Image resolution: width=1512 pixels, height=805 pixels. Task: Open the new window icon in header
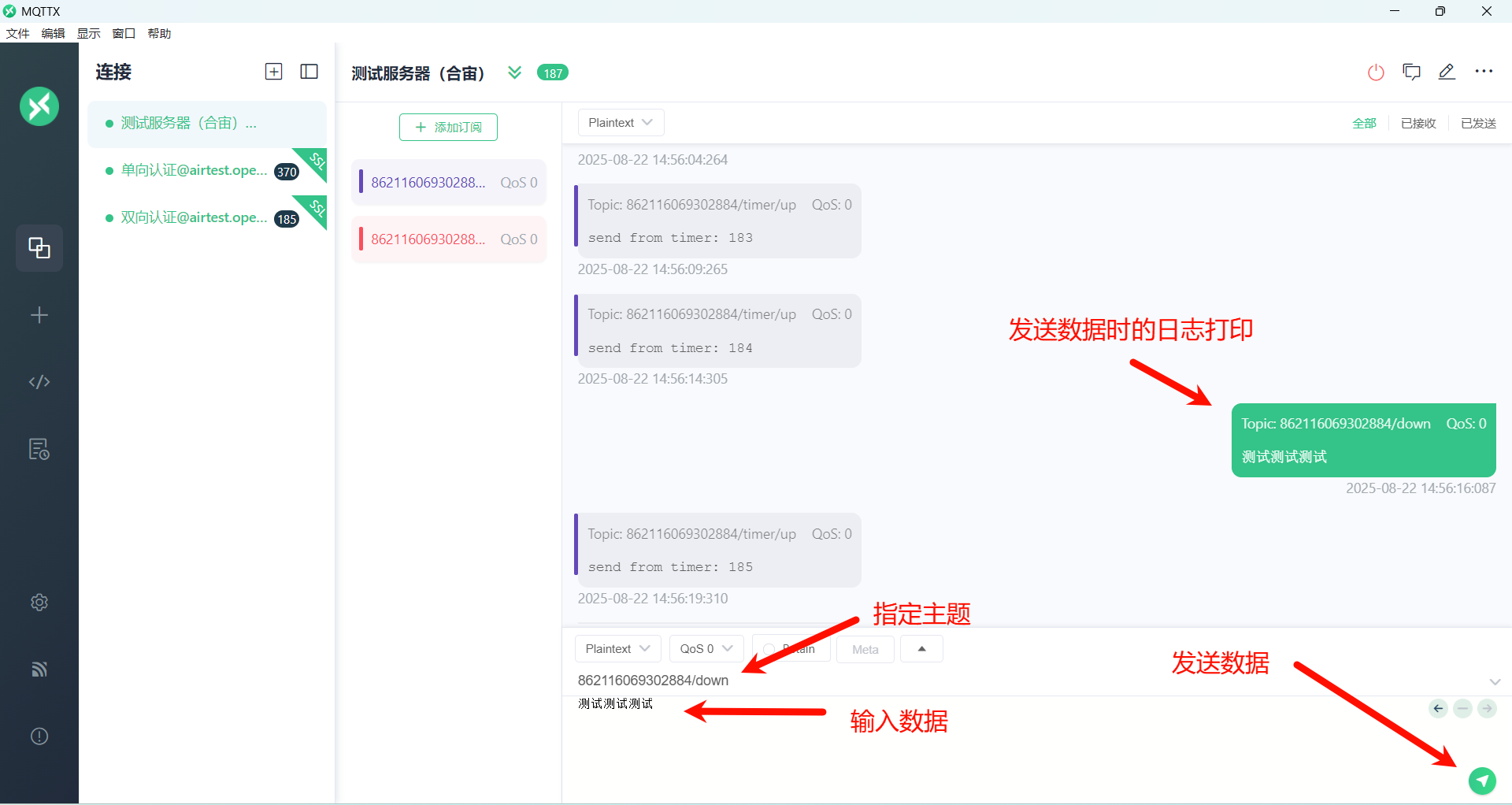click(x=1411, y=72)
